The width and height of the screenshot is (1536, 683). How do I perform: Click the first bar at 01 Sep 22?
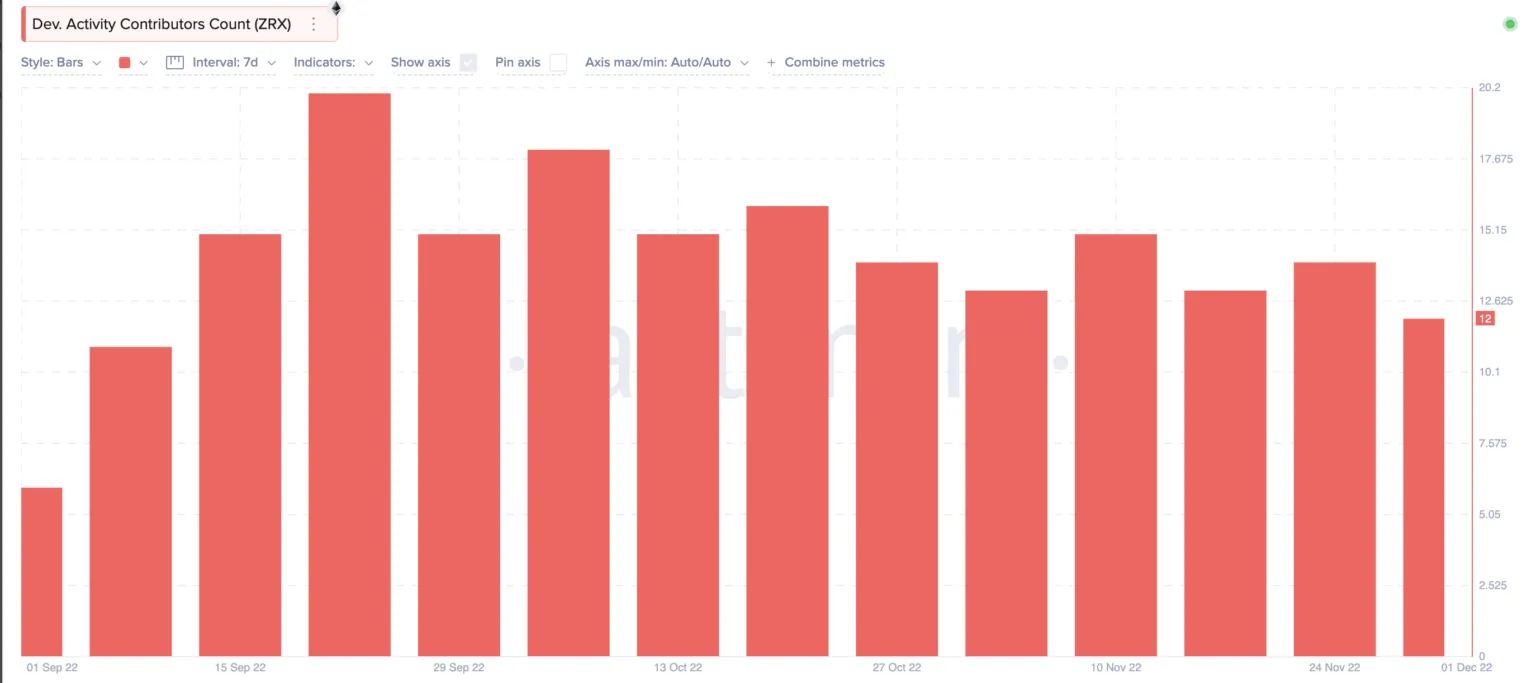(x=41, y=572)
